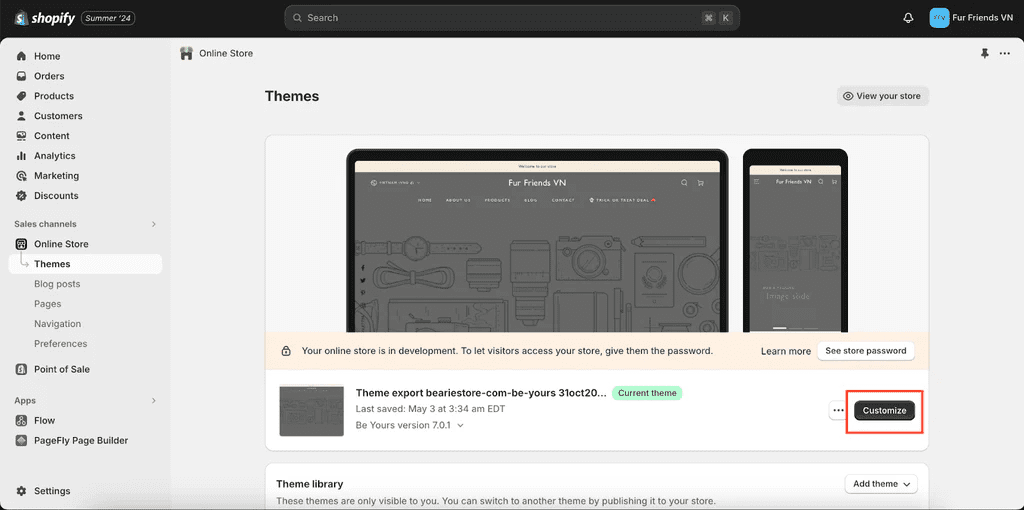Click the mobile theme preview image

pos(795,241)
